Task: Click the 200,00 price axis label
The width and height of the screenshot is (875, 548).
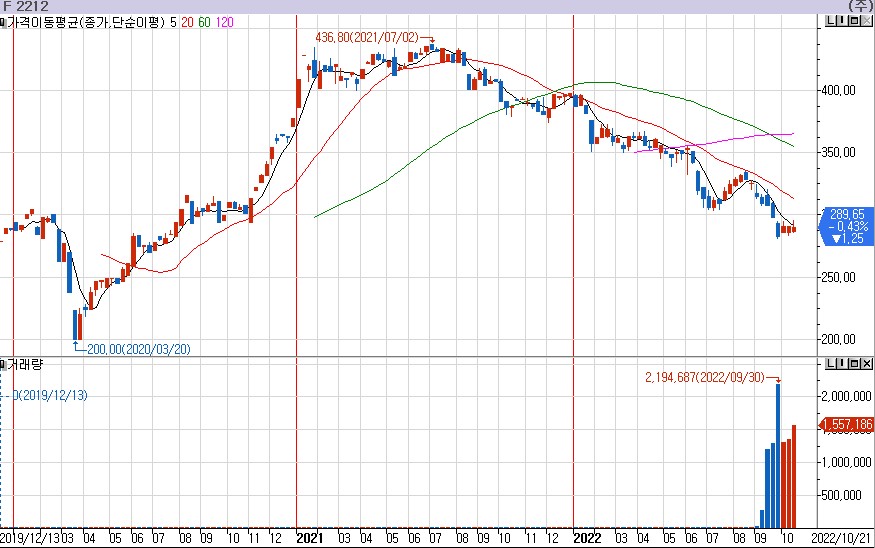Action: (838, 339)
